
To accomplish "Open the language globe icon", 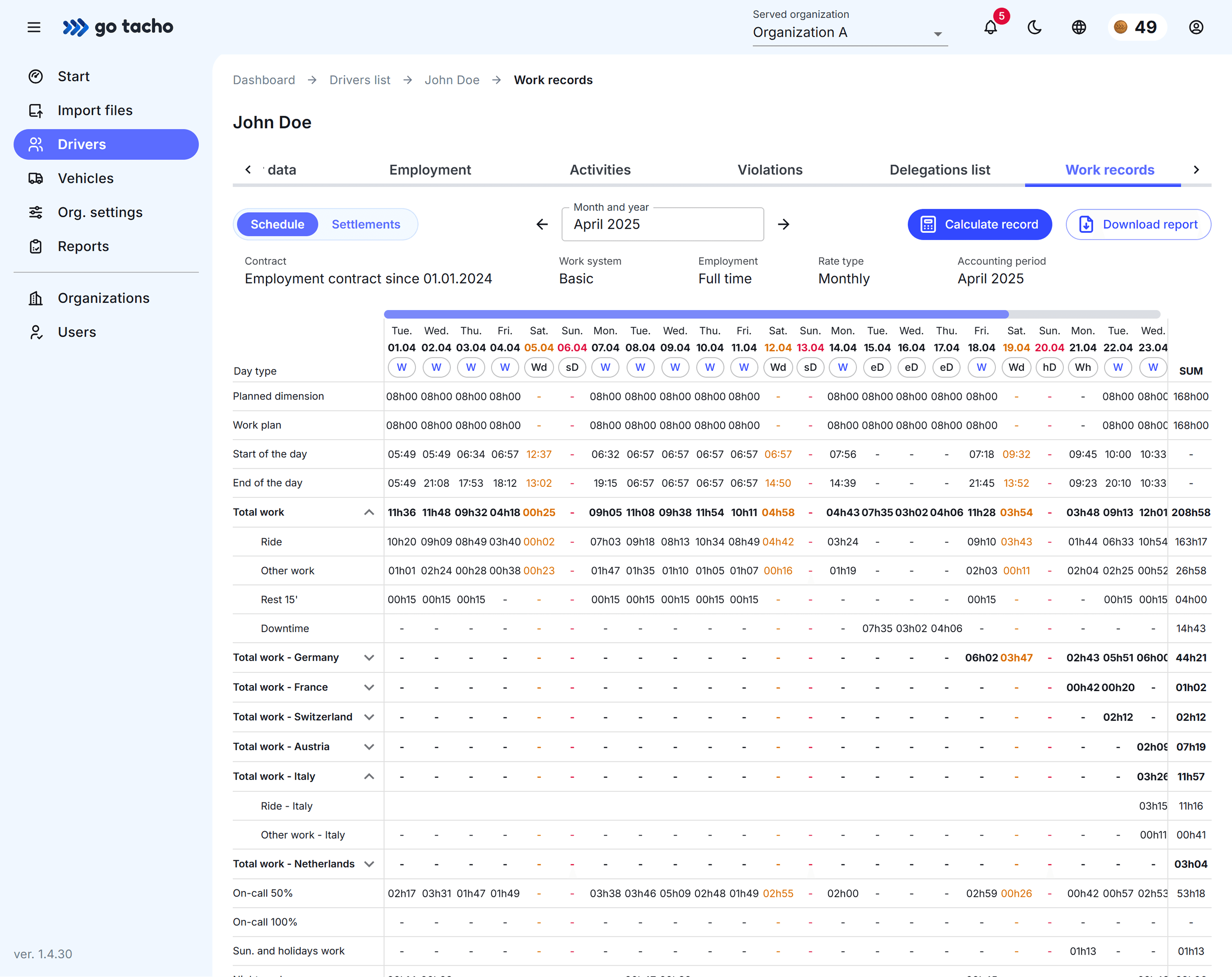I will (1078, 27).
